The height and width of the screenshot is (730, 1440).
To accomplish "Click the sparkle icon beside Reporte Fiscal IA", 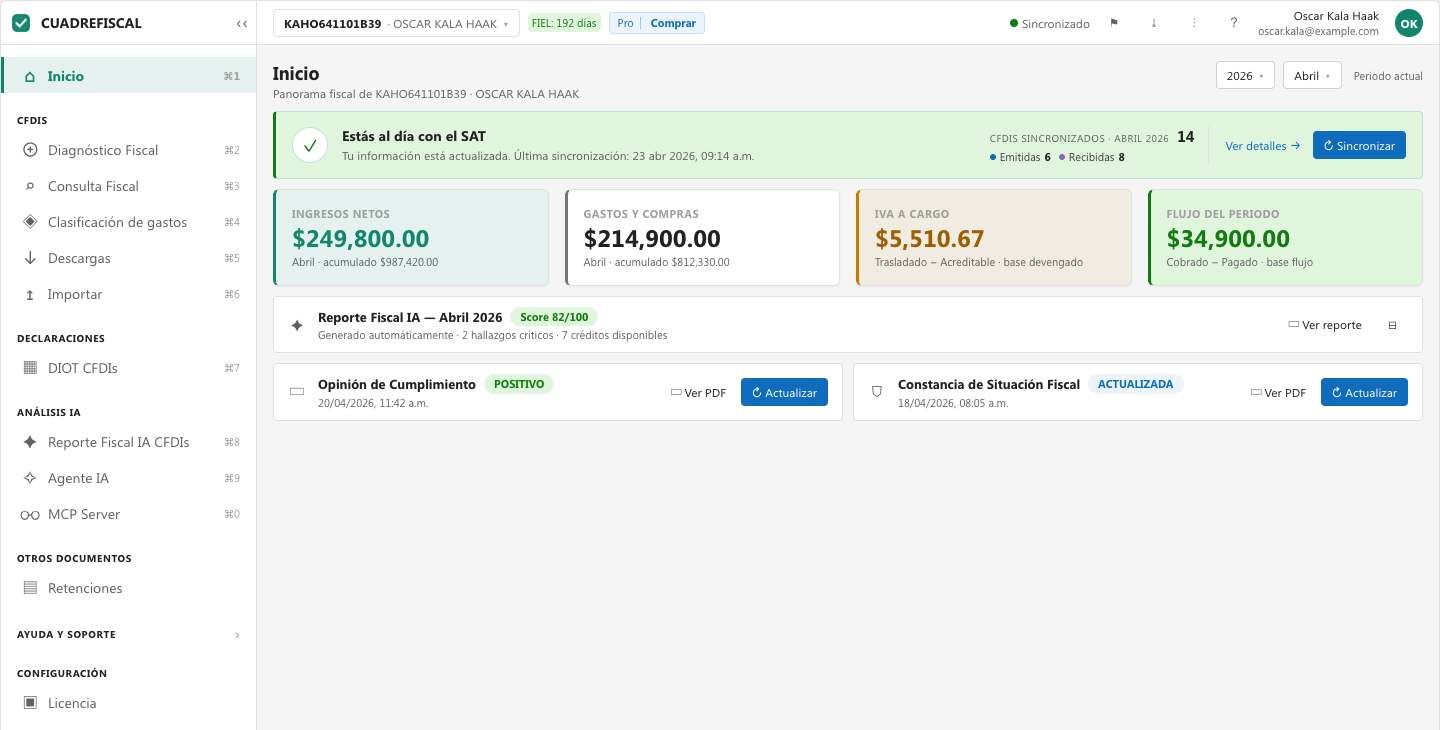I will click(x=296, y=325).
